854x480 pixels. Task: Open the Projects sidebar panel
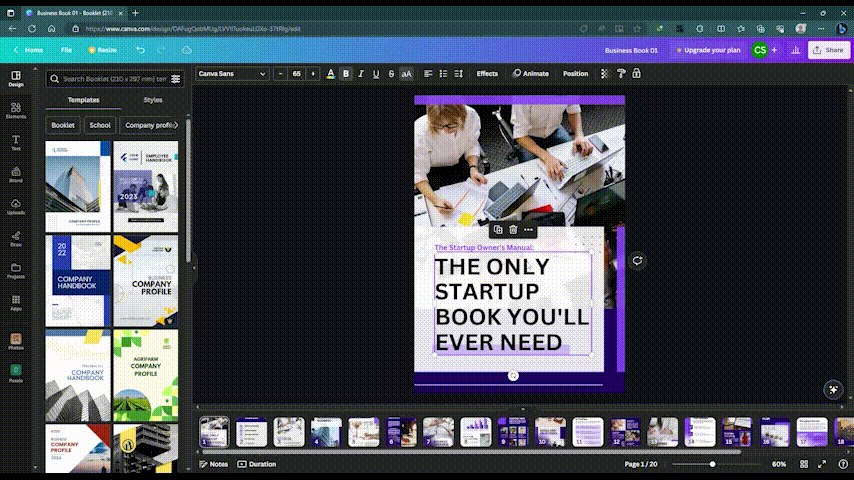pos(16,271)
